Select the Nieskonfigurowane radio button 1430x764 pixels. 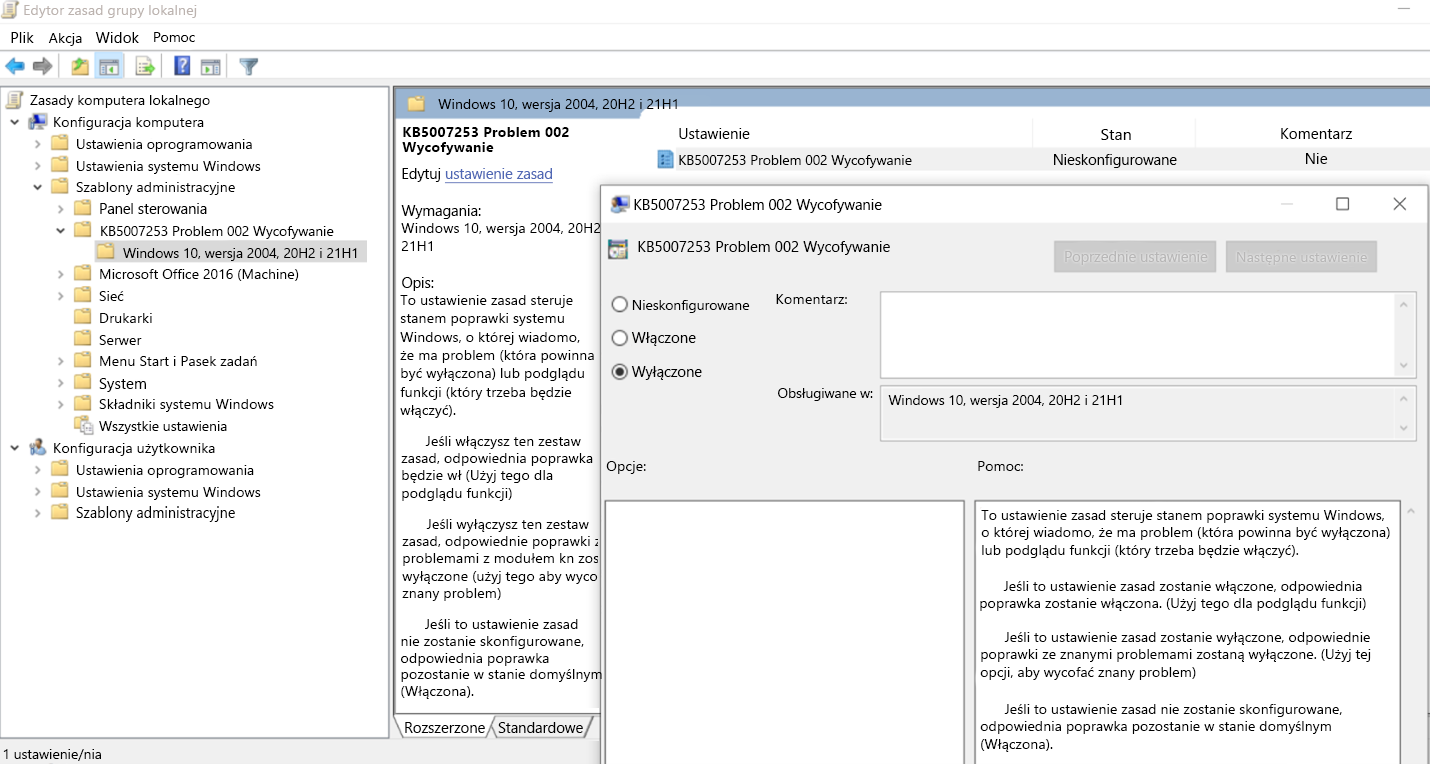(620, 305)
